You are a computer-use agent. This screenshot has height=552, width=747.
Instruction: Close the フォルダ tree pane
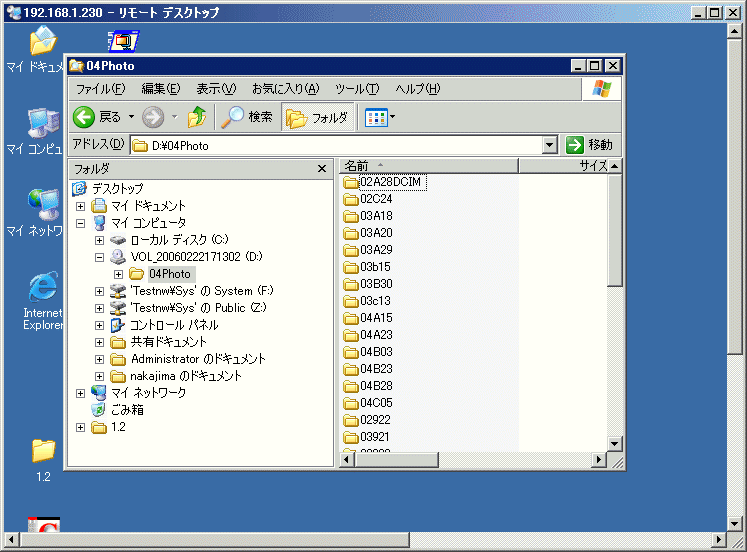click(x=322, y=169)
